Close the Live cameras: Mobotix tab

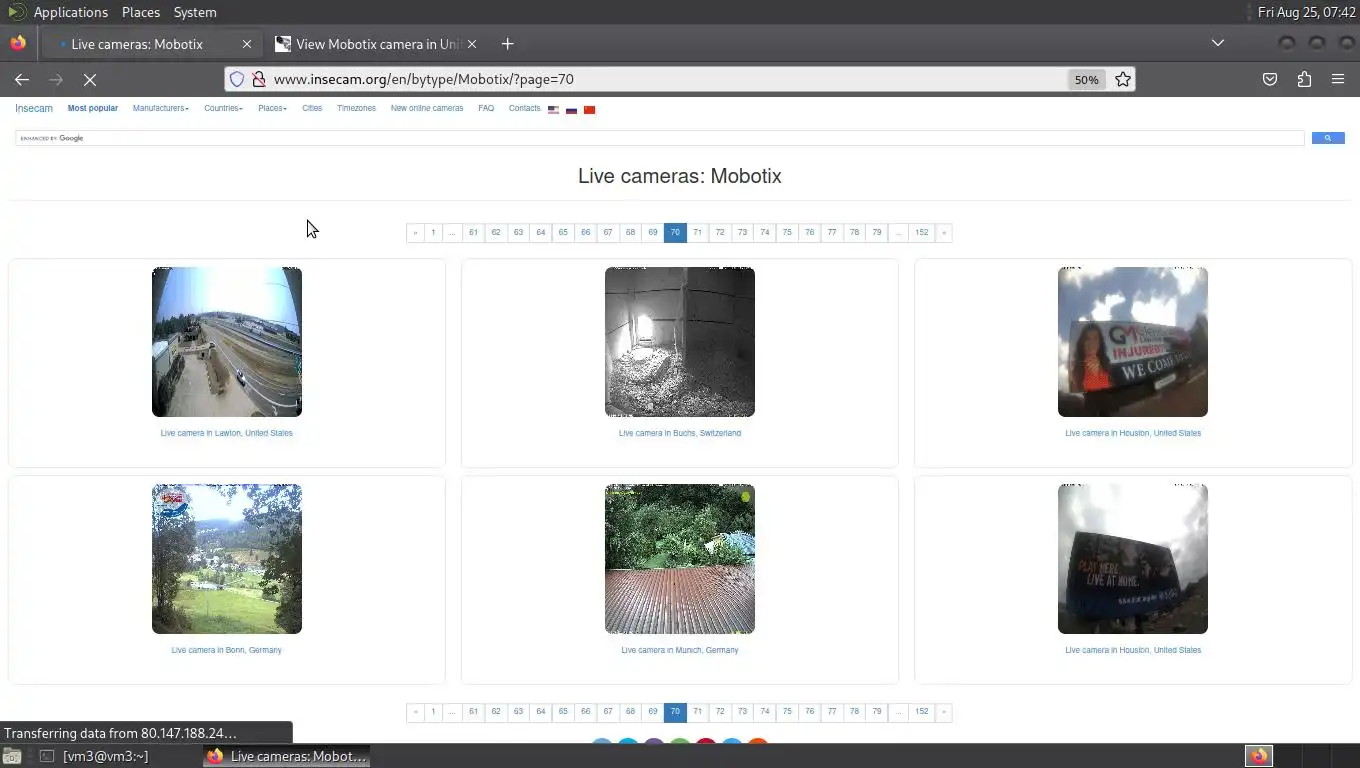point(247,44)
